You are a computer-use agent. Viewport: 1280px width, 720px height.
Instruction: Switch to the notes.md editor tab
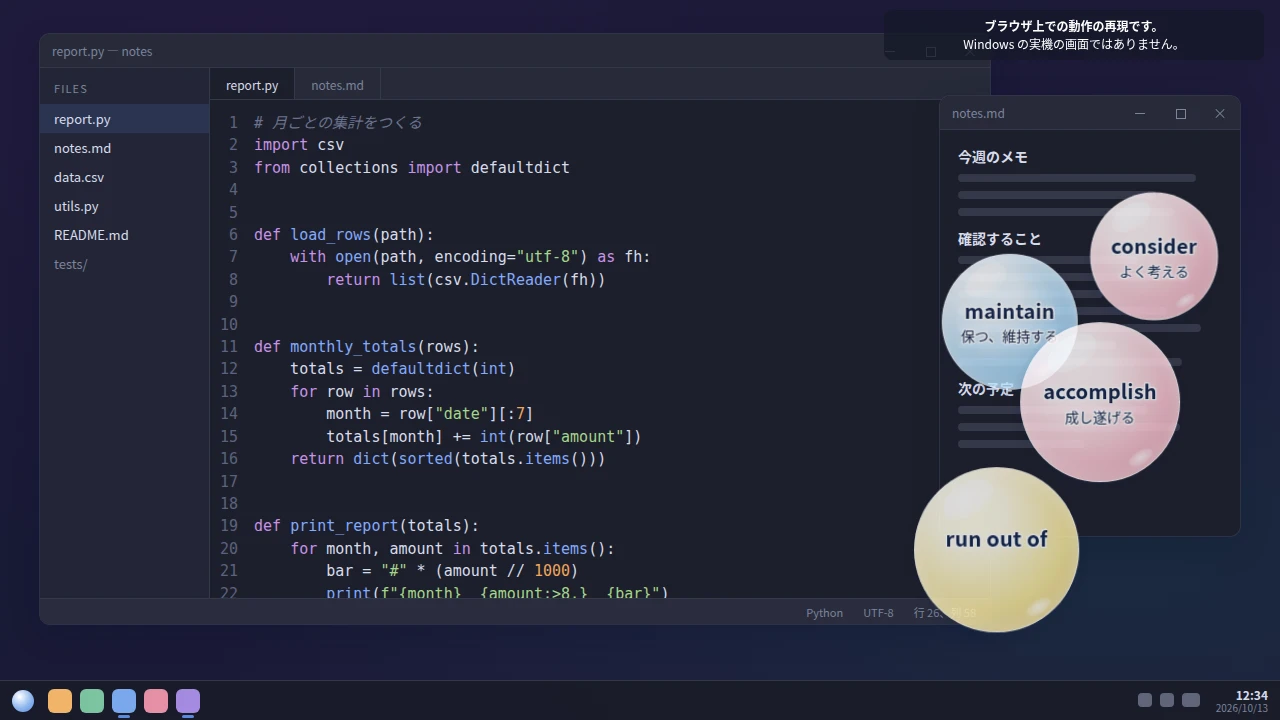point(337,85)
